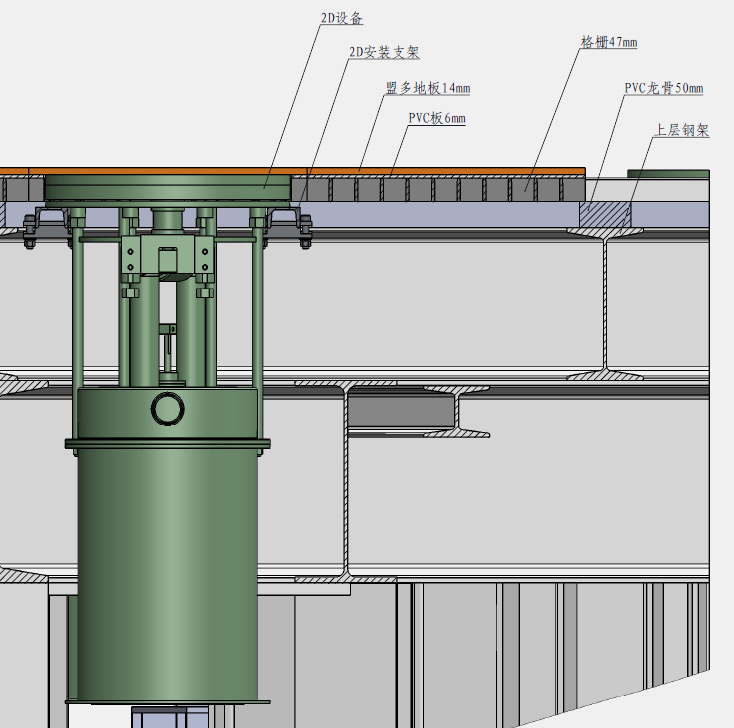Click the hatched PVC keel block
This screenshot has height=728, width=734.
point(605,213)
